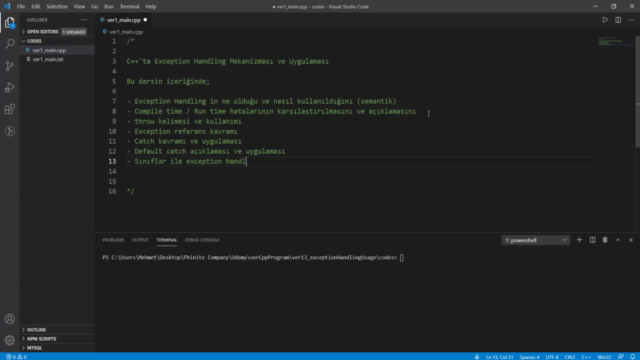Click inside the terminal prompt line
The height and width of the screenshot is (360, 640).
(x=253, y=258)
